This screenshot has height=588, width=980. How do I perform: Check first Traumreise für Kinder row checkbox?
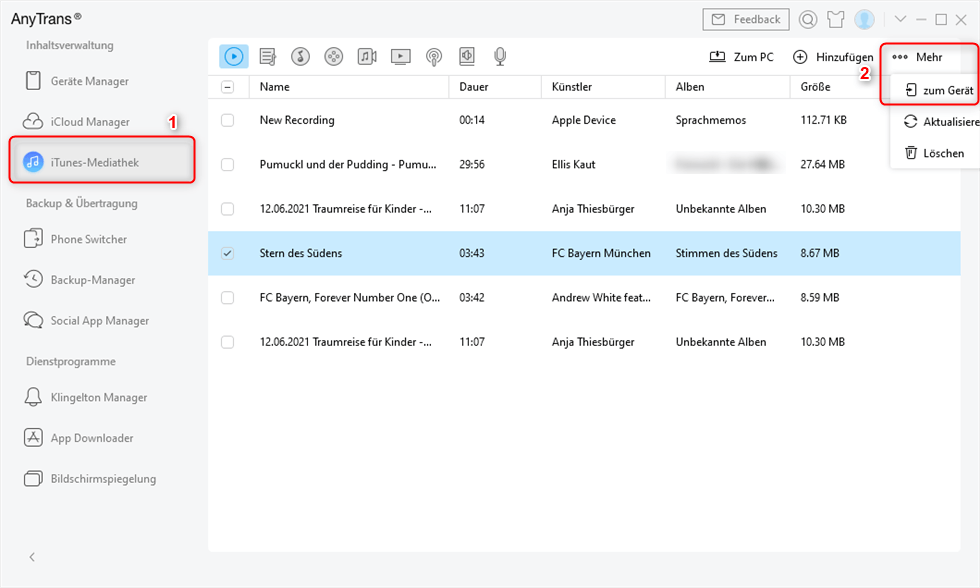click(228, 209)
